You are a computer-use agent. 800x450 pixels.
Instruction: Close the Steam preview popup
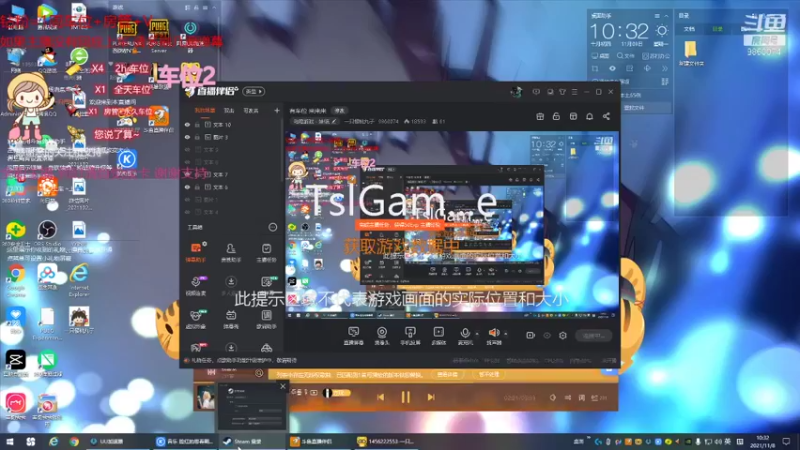(283, 387)
